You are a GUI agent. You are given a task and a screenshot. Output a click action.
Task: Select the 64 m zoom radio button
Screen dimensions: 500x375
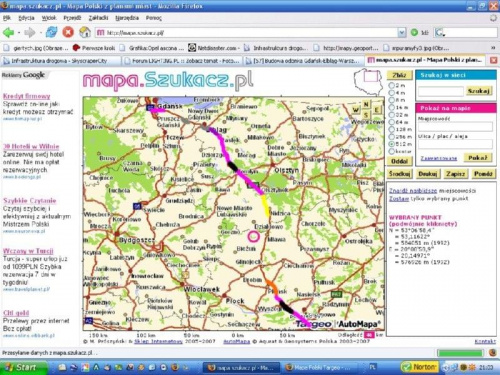[392, 122]
